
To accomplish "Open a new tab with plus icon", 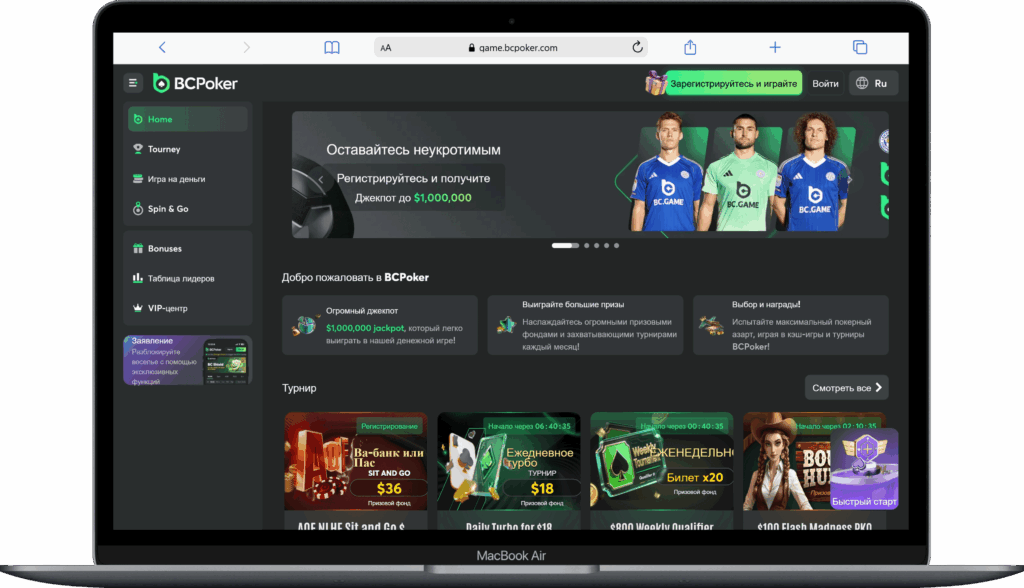I will 774,47.
